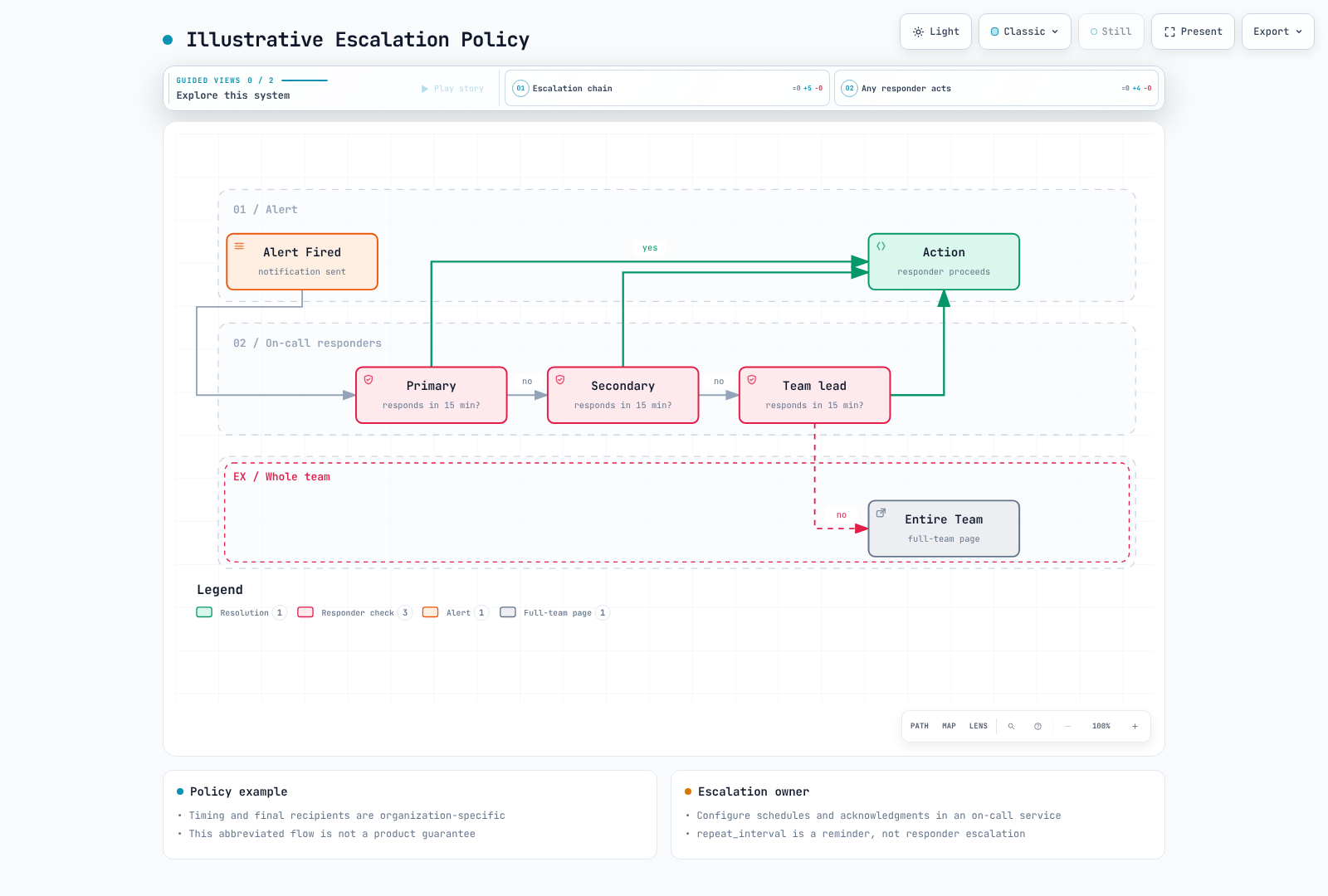Select the Alert Fired node
This screenshot has width=1328, height=896.
[302, 261]
